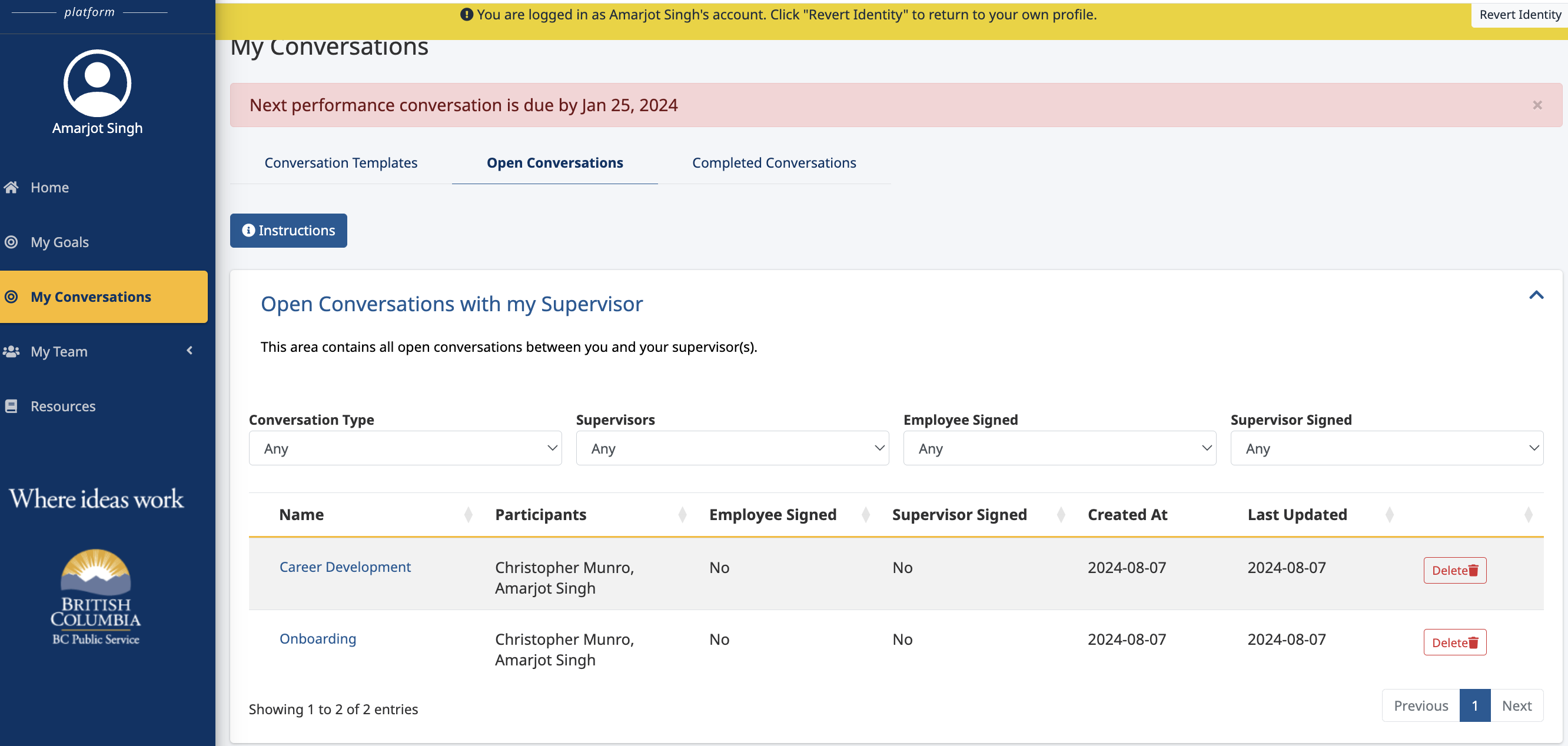The width and height of the screenshot is (1568, 746).
Task: Click Career Development row's Created At date
Action: pyautogui.click(x=1127, y=568)
